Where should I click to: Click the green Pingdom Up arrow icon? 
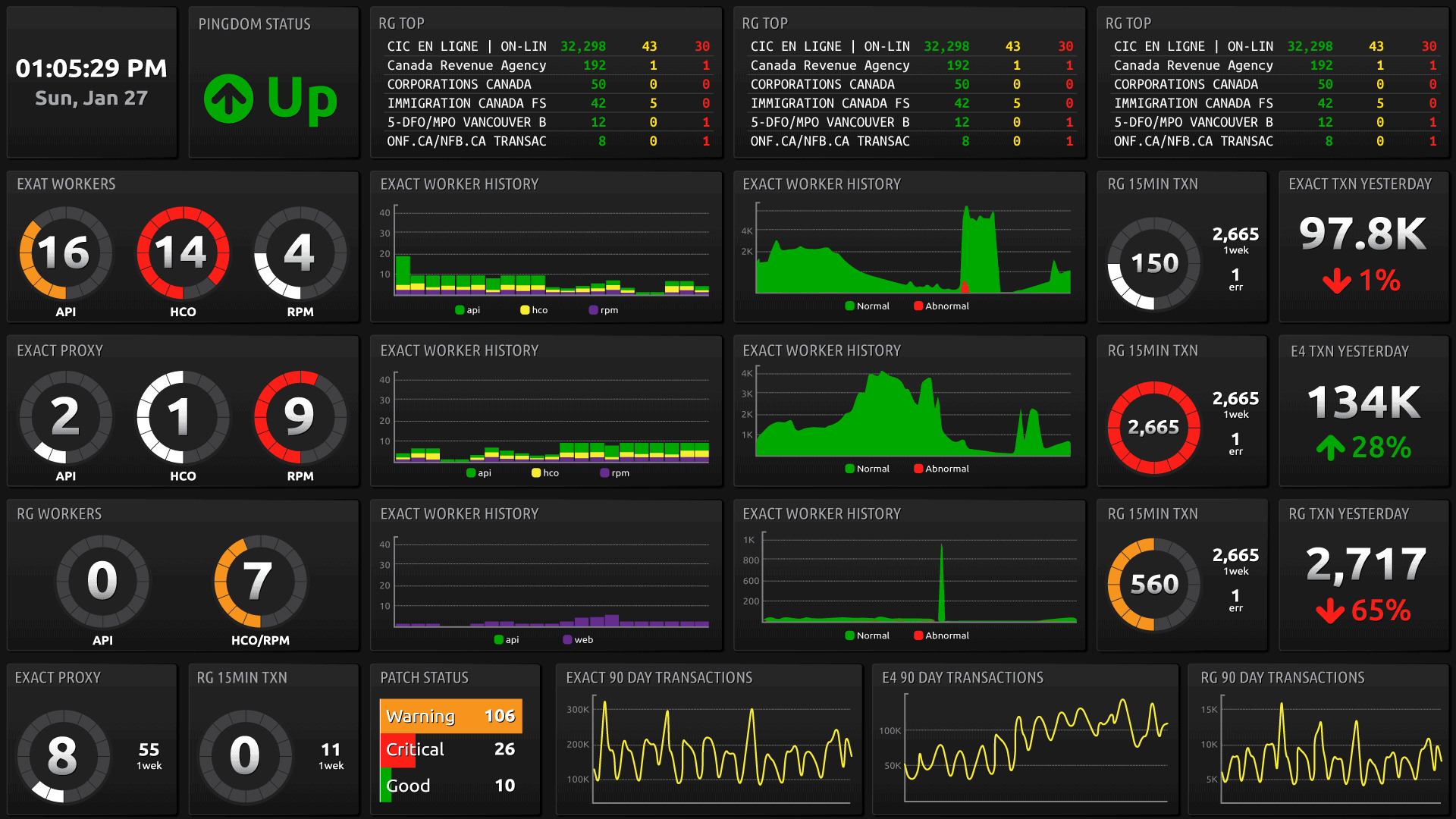pos(228,99)
